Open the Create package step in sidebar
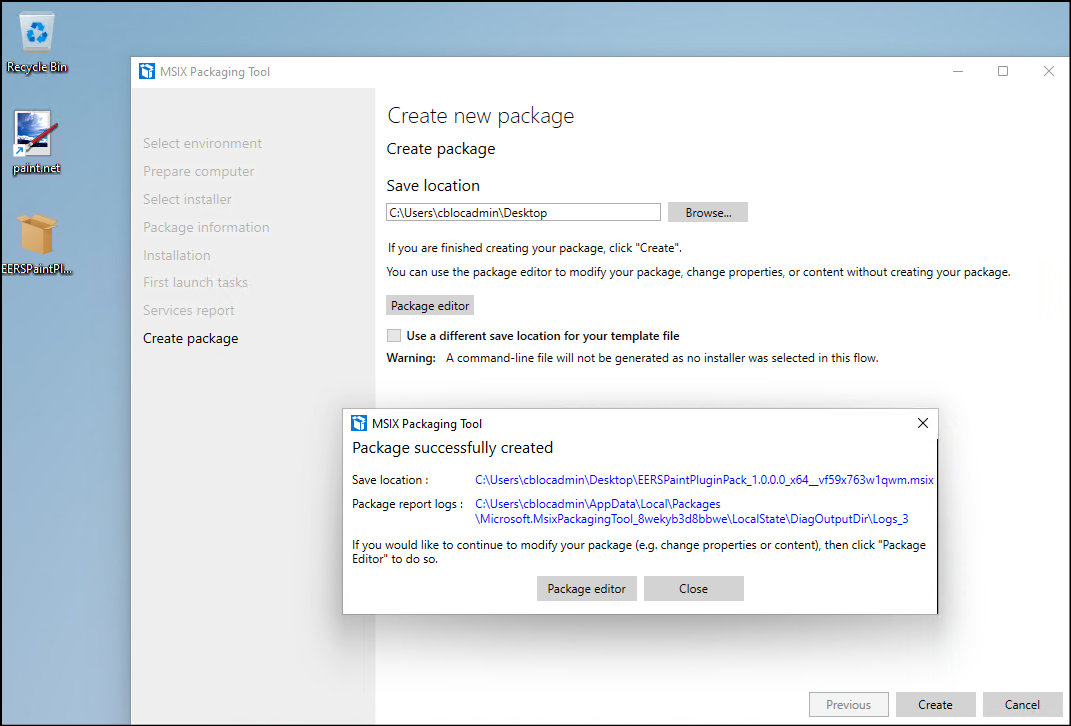Viewport: 1071px width, 726px height. click(190, 338)
